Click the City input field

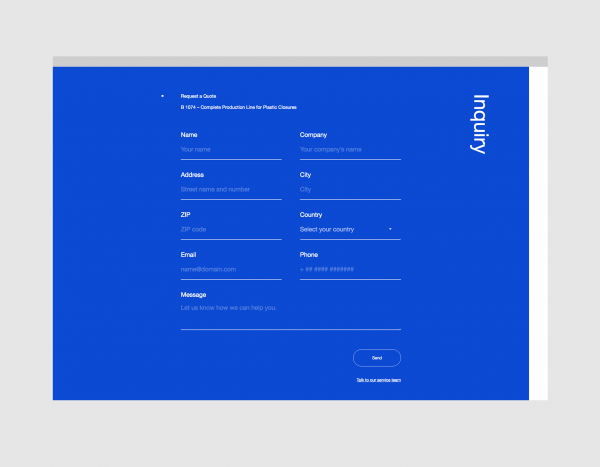point(350,190)
